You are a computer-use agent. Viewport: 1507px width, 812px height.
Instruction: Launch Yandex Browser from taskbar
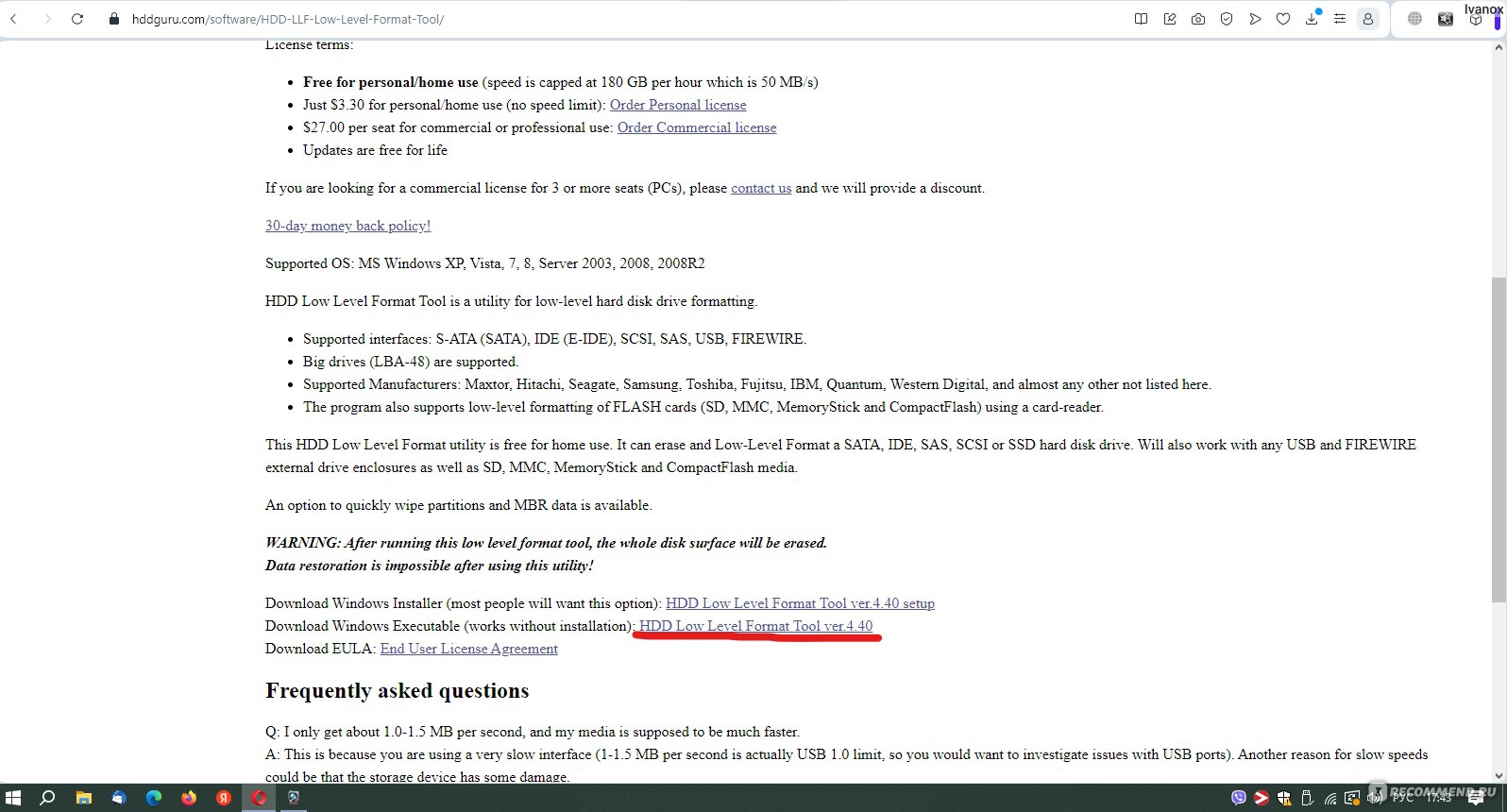[x=223, y=798]
